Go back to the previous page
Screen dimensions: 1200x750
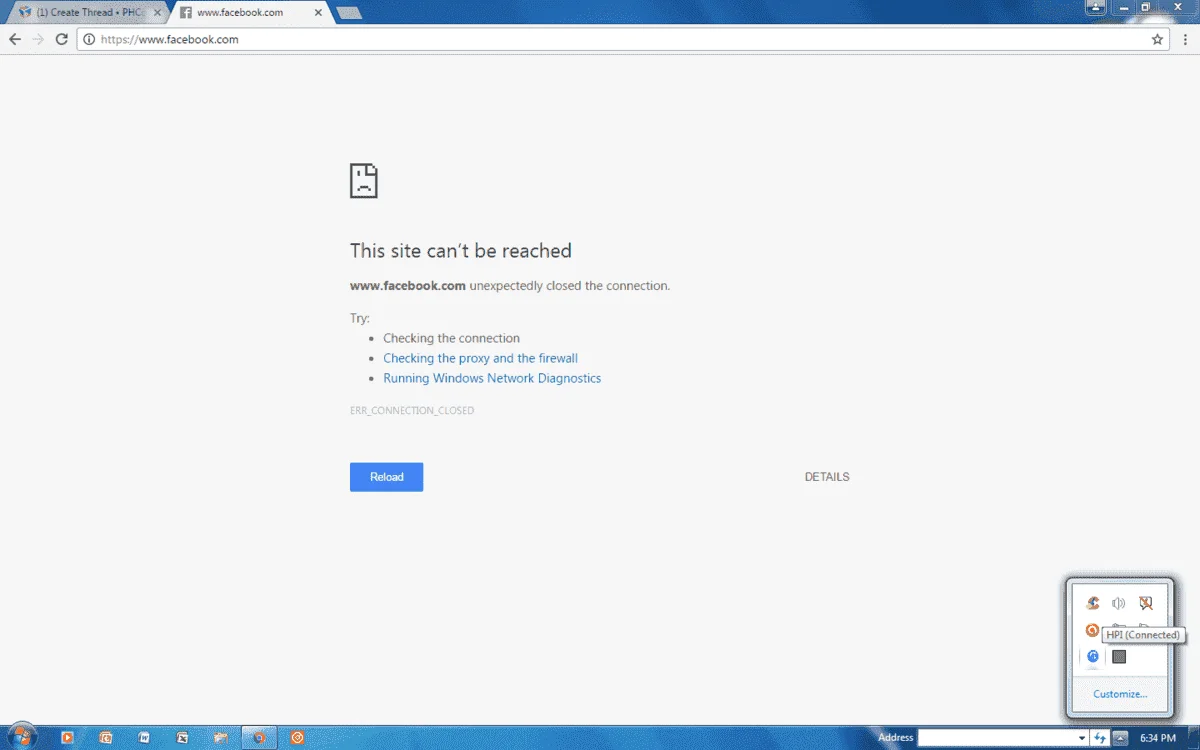[15, 39]
